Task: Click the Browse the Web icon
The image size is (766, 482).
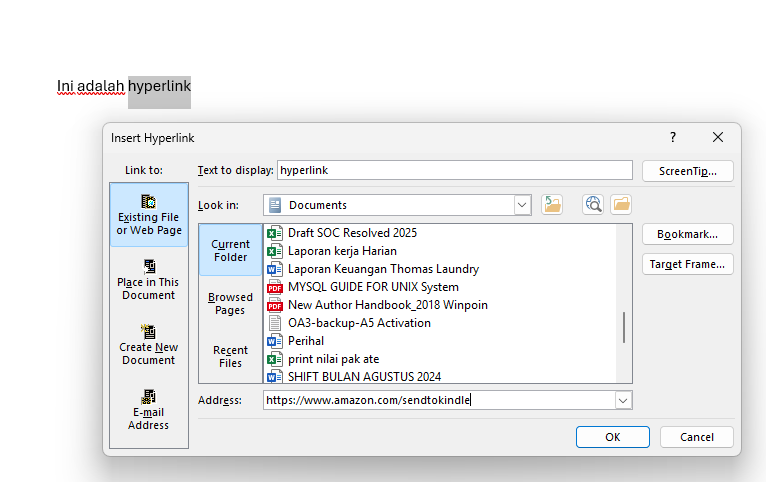Action: 594,205
